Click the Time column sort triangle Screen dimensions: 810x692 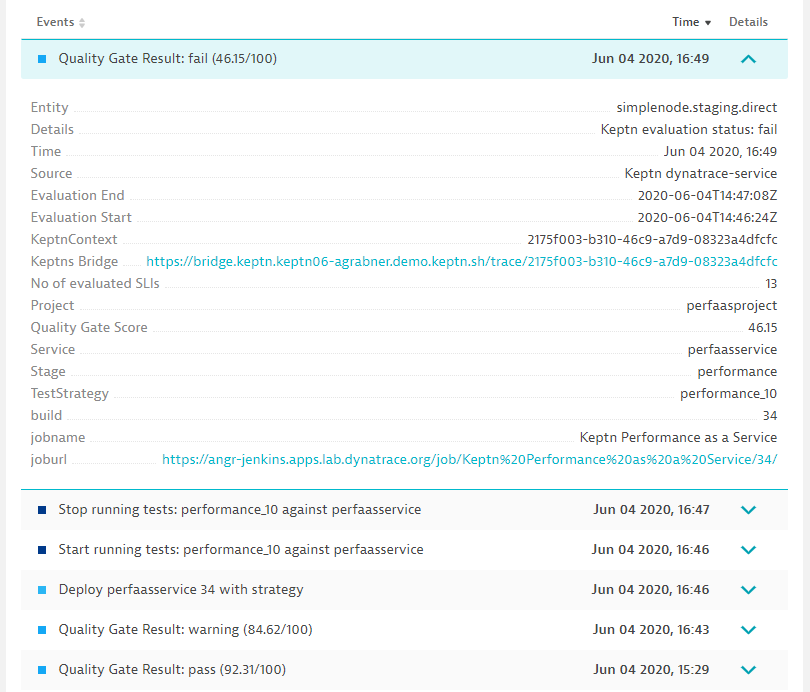click(706, 22)
